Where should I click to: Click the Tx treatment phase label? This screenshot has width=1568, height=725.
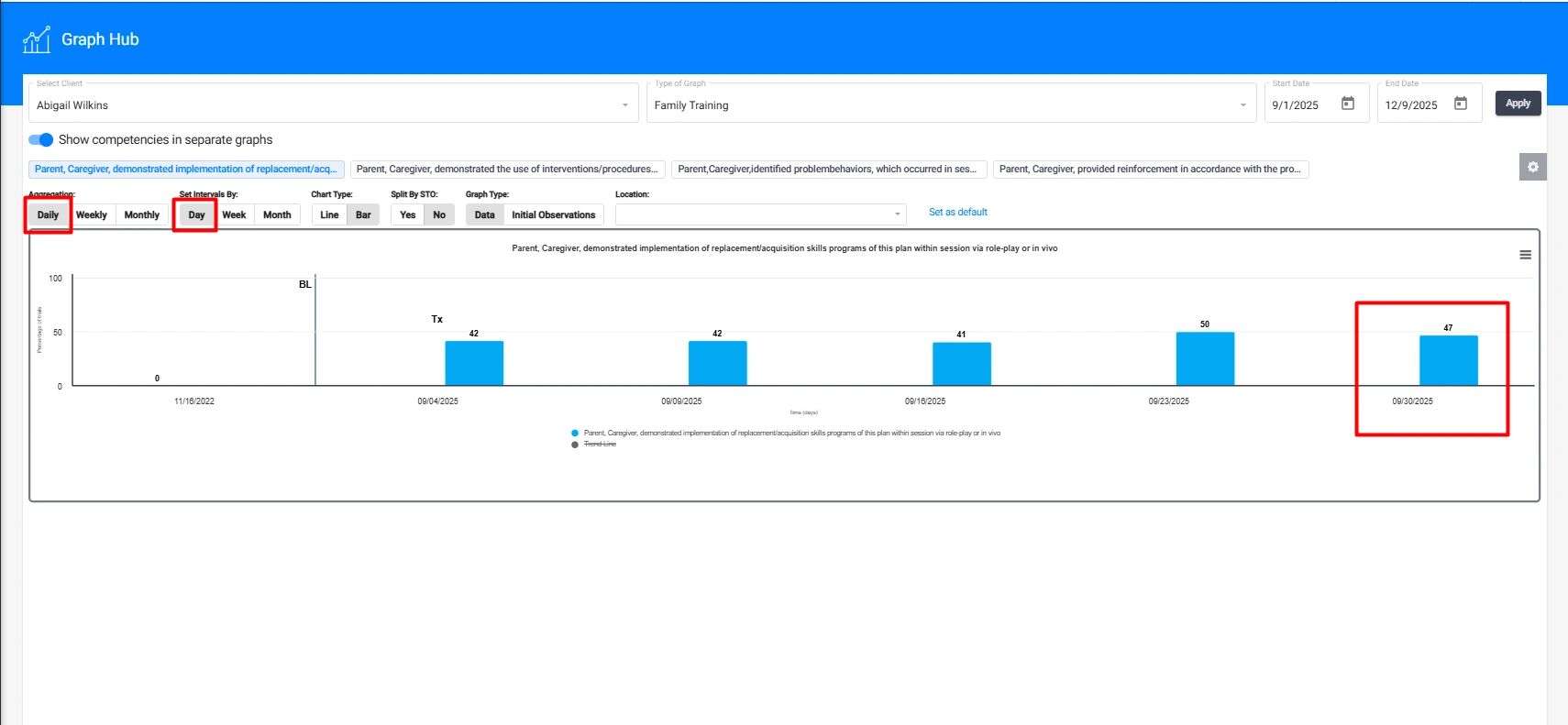436,319
